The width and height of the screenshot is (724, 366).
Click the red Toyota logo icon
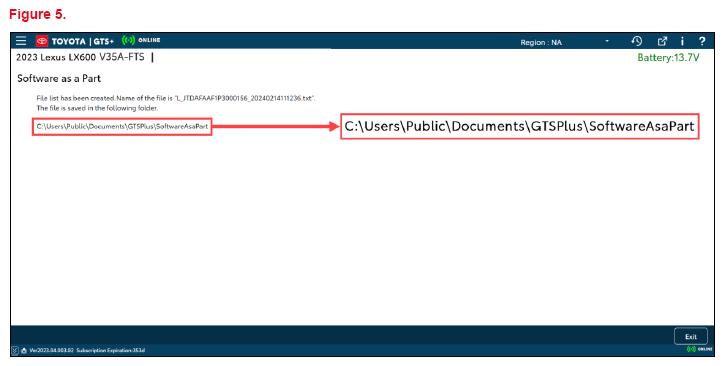coord(42,41)
